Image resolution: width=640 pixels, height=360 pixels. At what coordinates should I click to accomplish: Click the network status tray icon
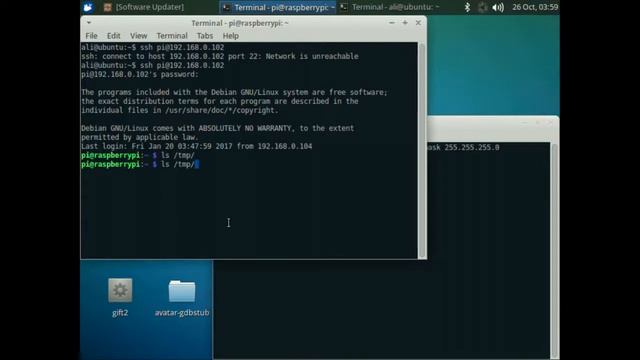(x=482, y=7)
